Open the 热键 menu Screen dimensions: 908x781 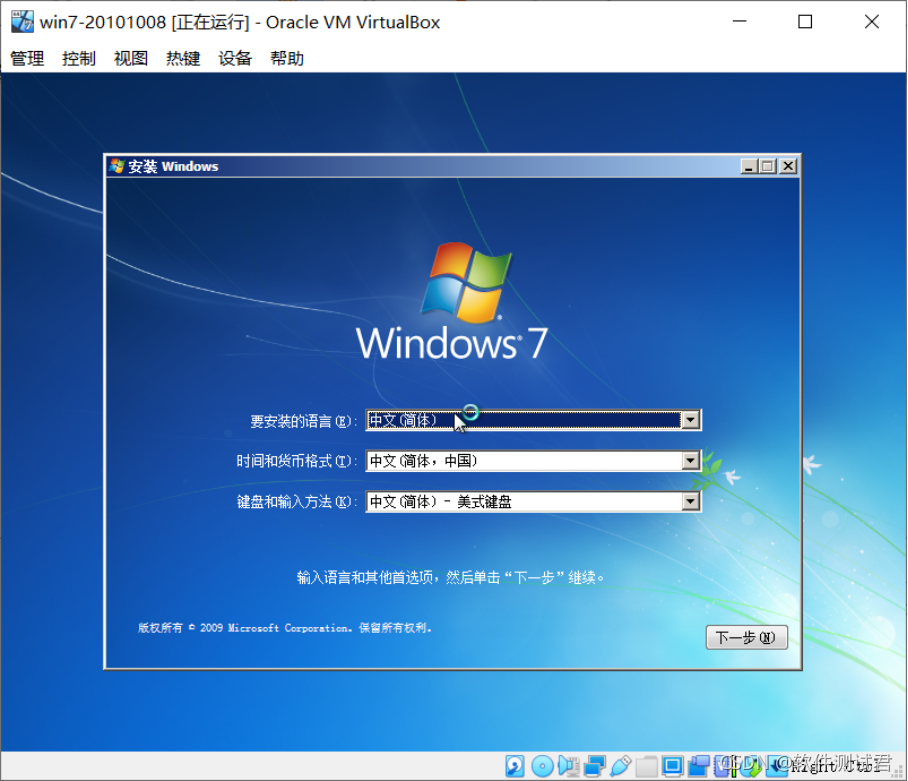tap(183, 58)
